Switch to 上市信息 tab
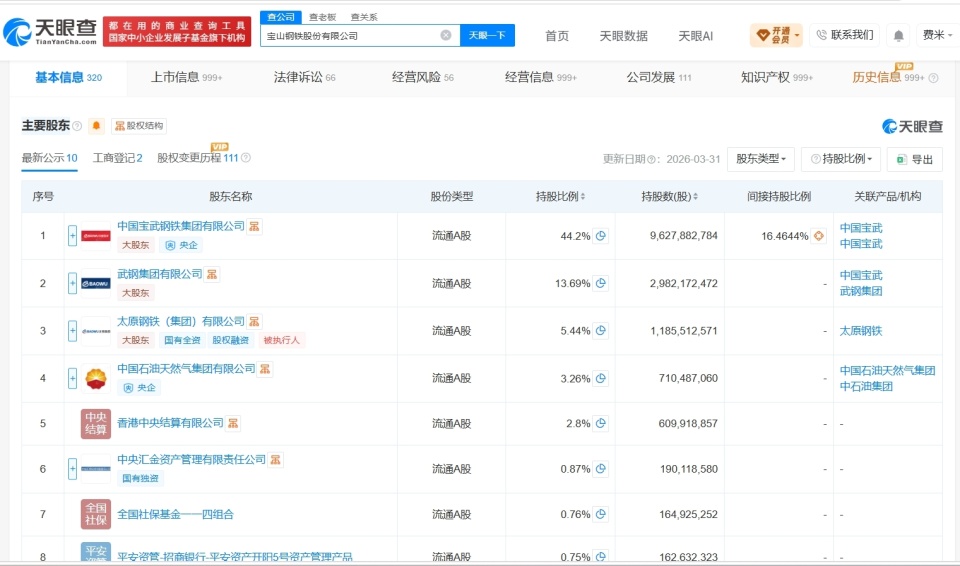Image resolution: width=960 pixels, height=566 pixels. pyautogui.click(x=186, y=77)
